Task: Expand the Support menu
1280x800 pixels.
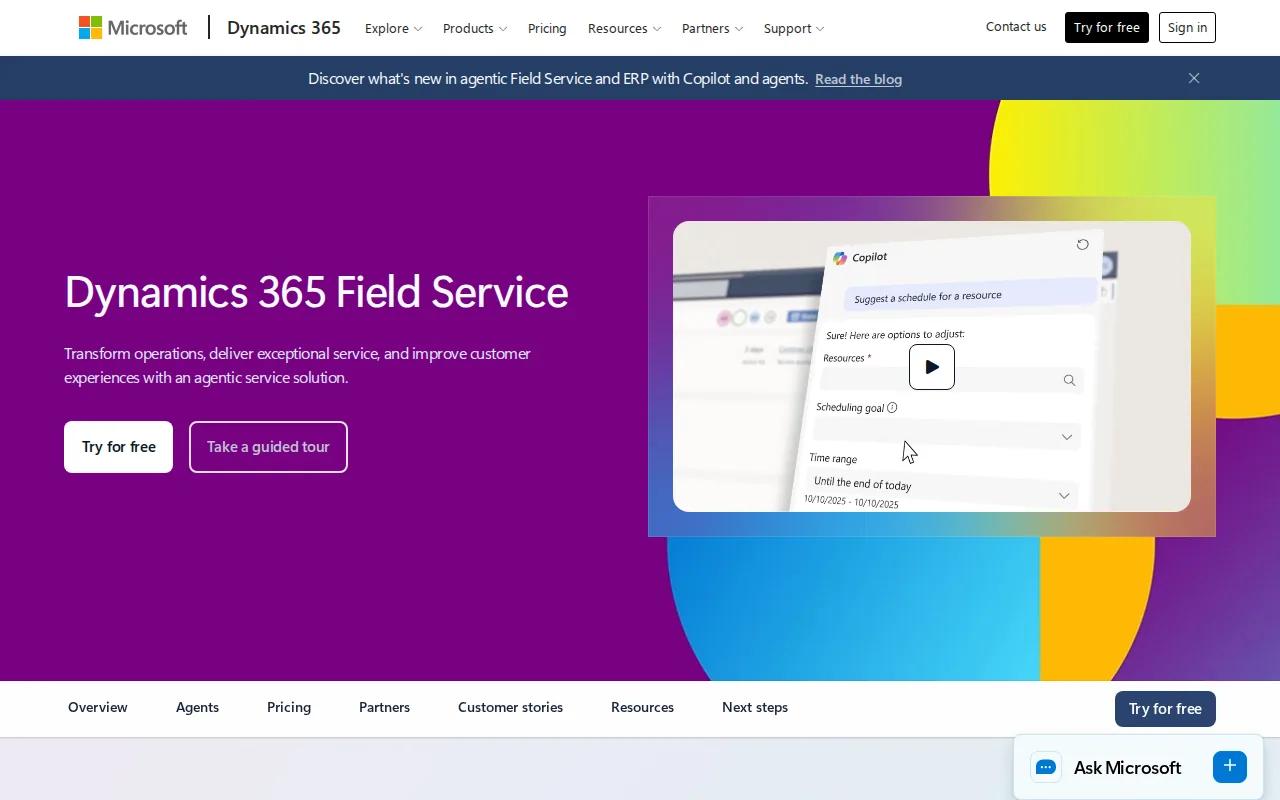Action: (794, 28)
